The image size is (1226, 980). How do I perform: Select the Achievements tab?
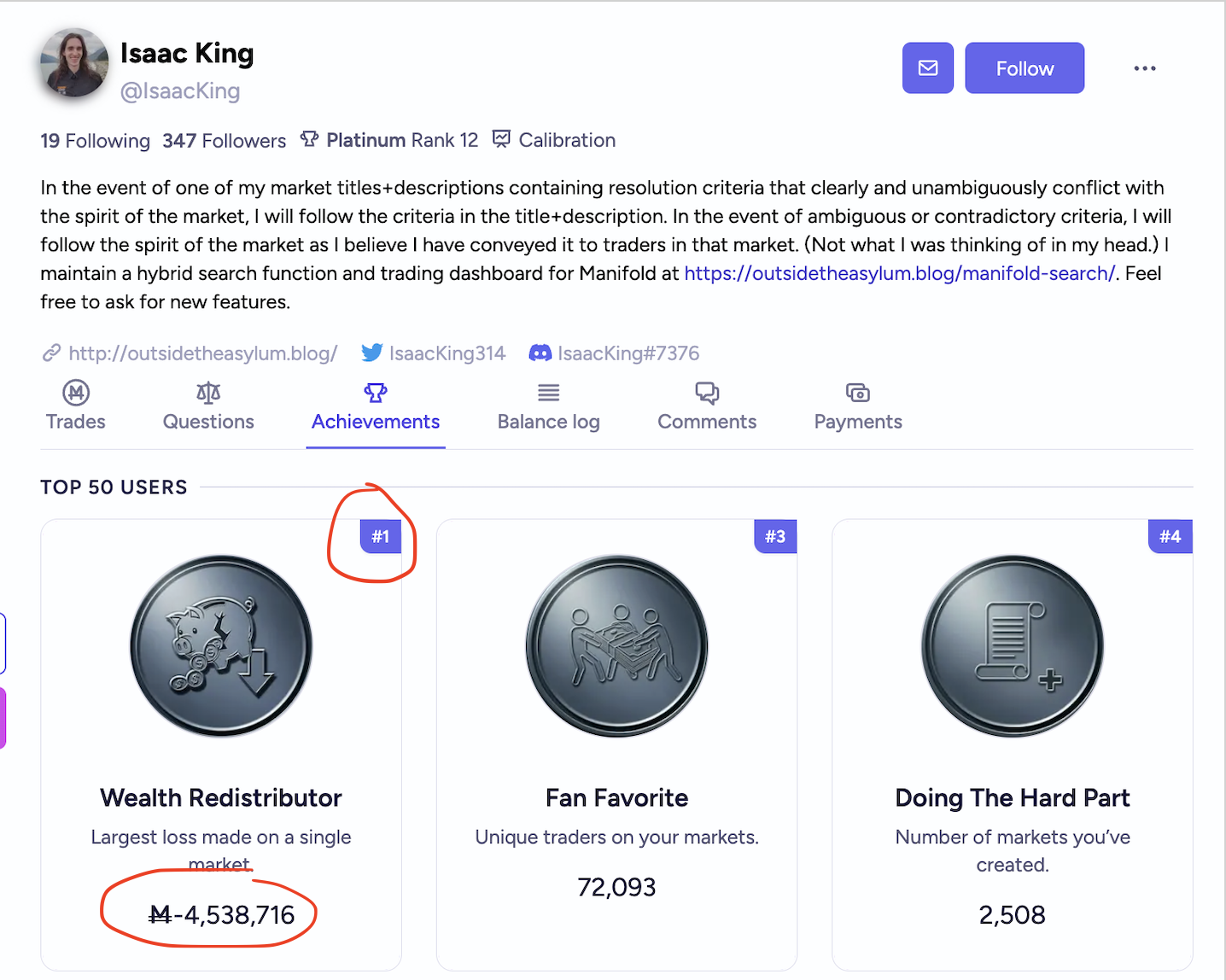point(376,406)
